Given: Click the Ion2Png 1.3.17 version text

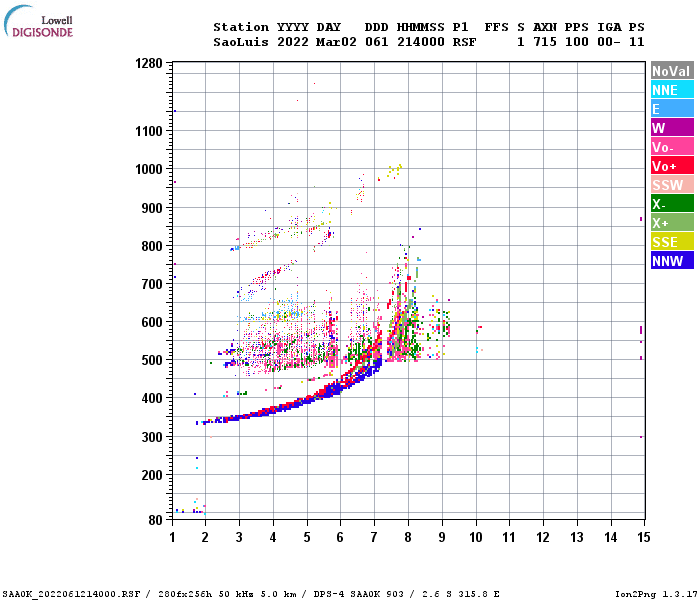Looking at the screenshot, I should point(656,594).
